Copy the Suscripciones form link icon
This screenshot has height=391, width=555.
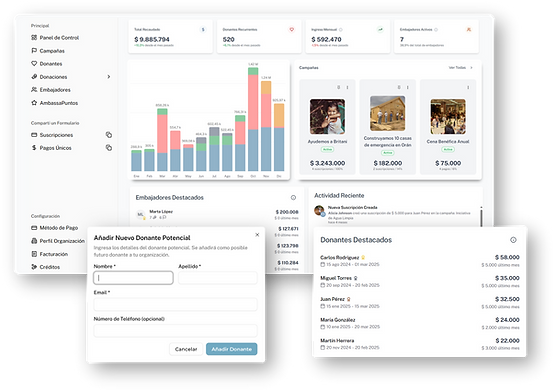click(109, 135)
